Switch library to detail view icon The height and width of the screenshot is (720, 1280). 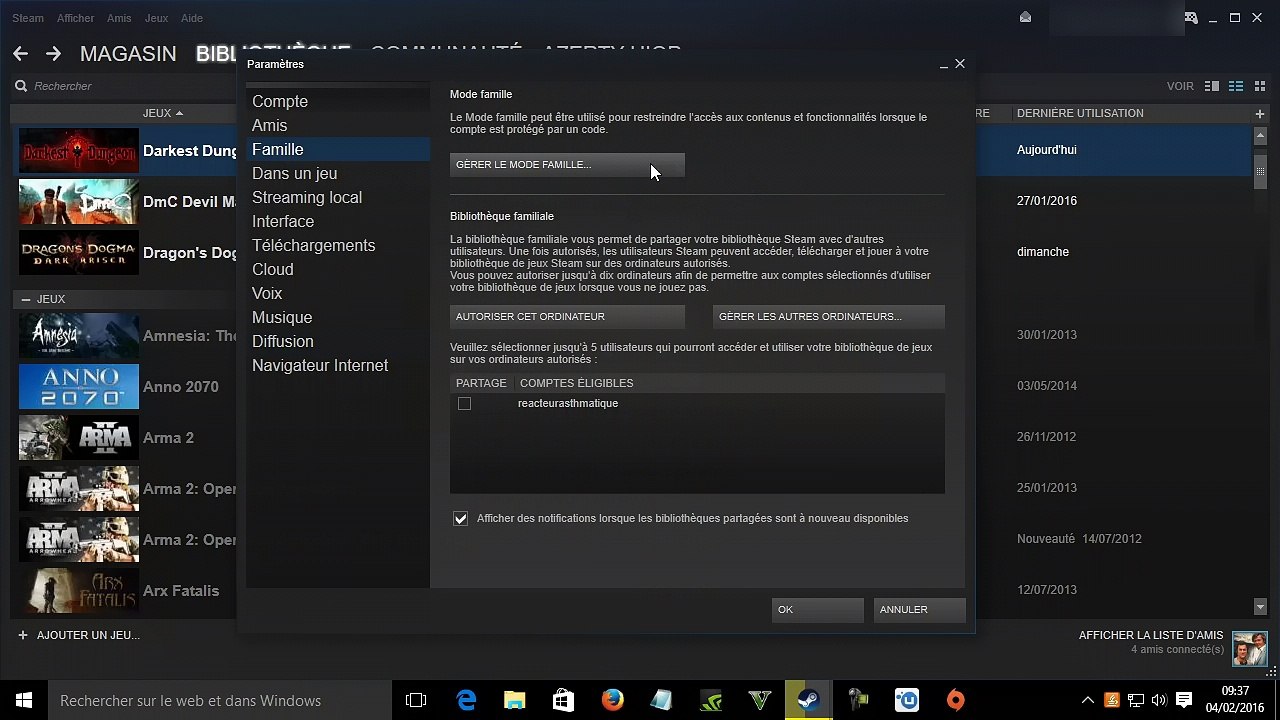pyautogui.click(x=1212, y=86)
